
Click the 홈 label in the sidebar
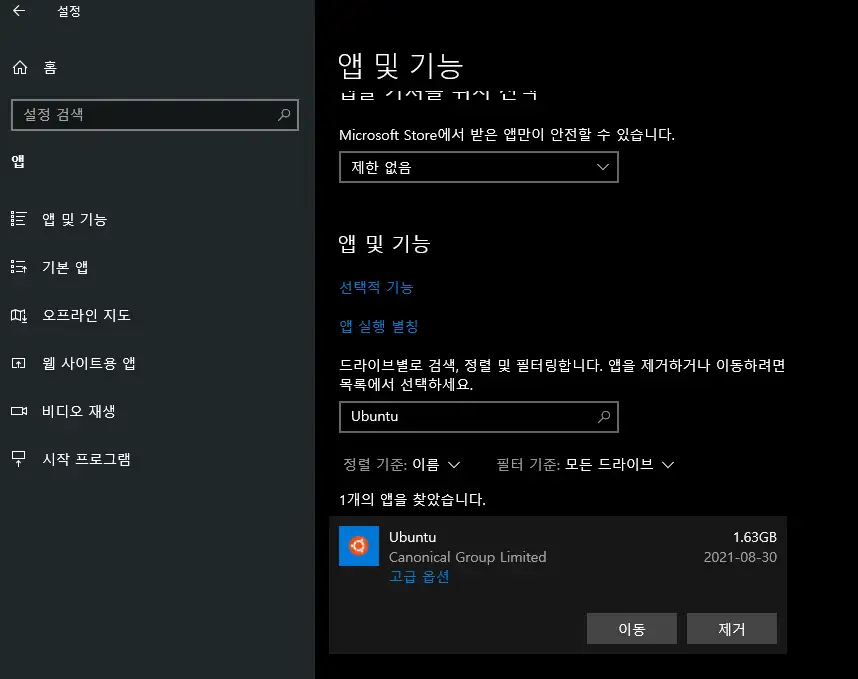point(50,67)
